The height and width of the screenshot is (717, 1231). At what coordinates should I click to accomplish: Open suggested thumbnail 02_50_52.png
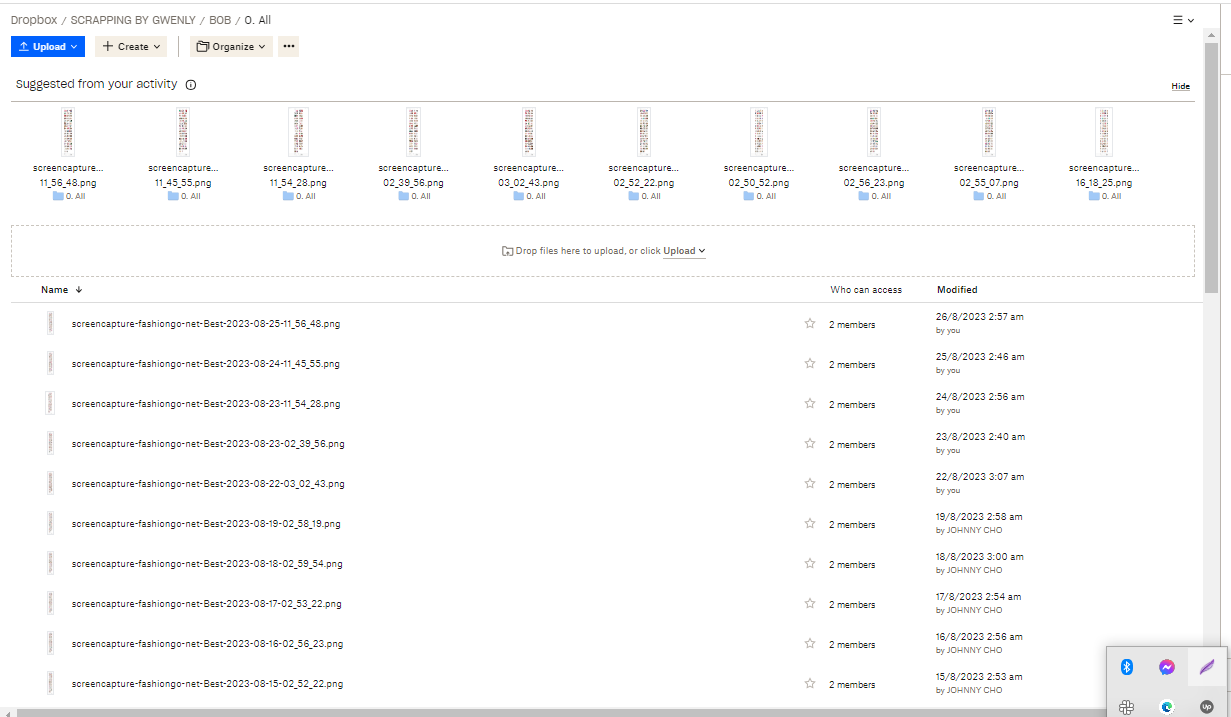pyautogui.click(x=758, y=131)
